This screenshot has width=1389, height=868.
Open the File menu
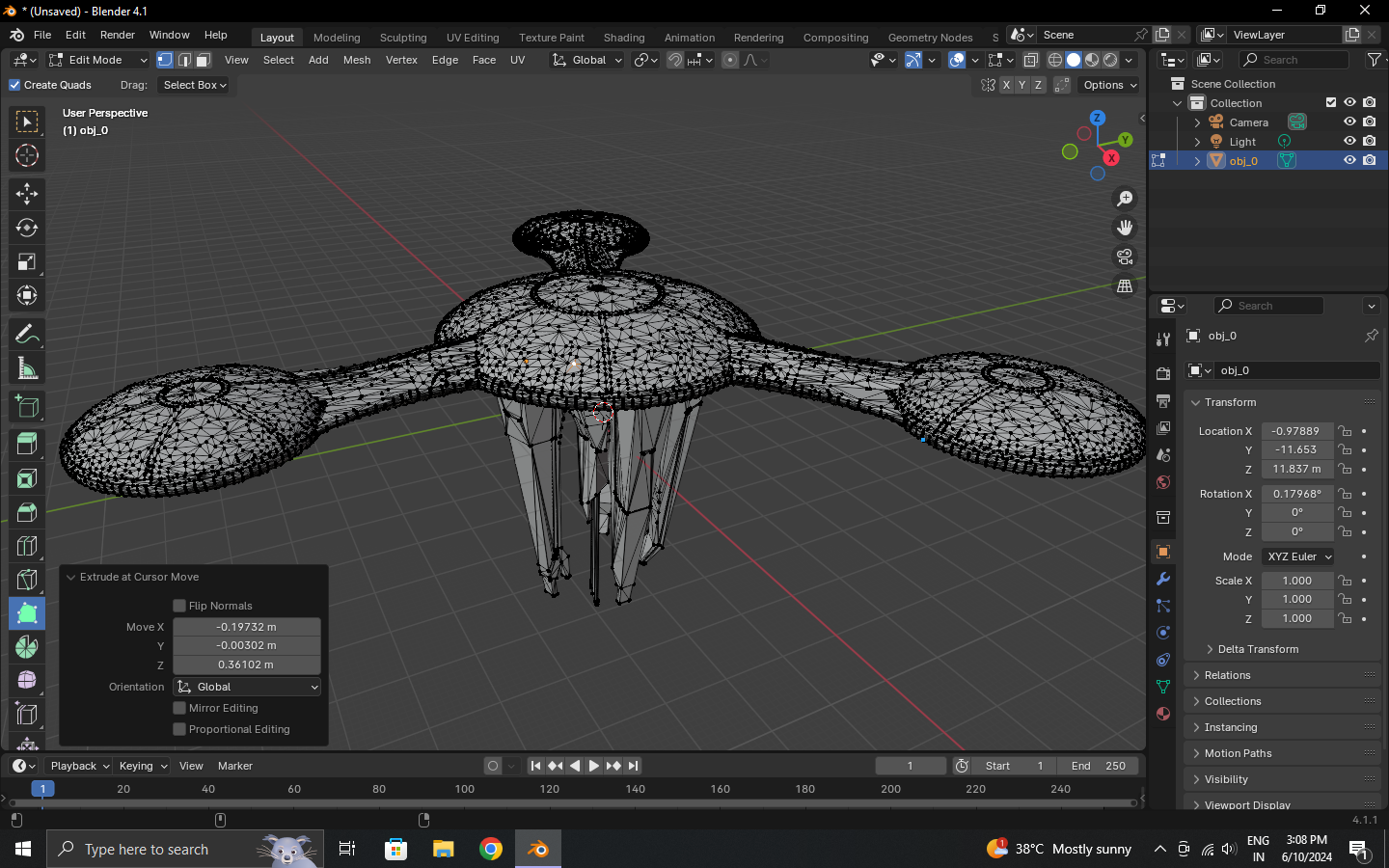coord(42,35)
